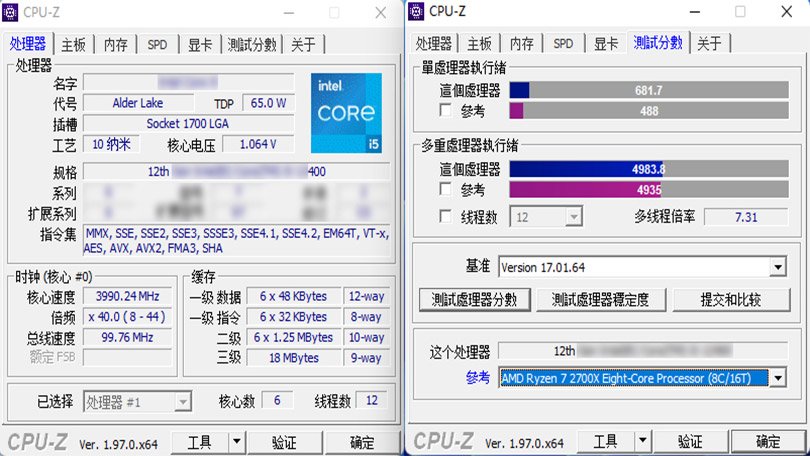This screenshot has height=456, width=810.
Task: Enable 参考 checkbox under single-thread section
Action: pos(446,111)
